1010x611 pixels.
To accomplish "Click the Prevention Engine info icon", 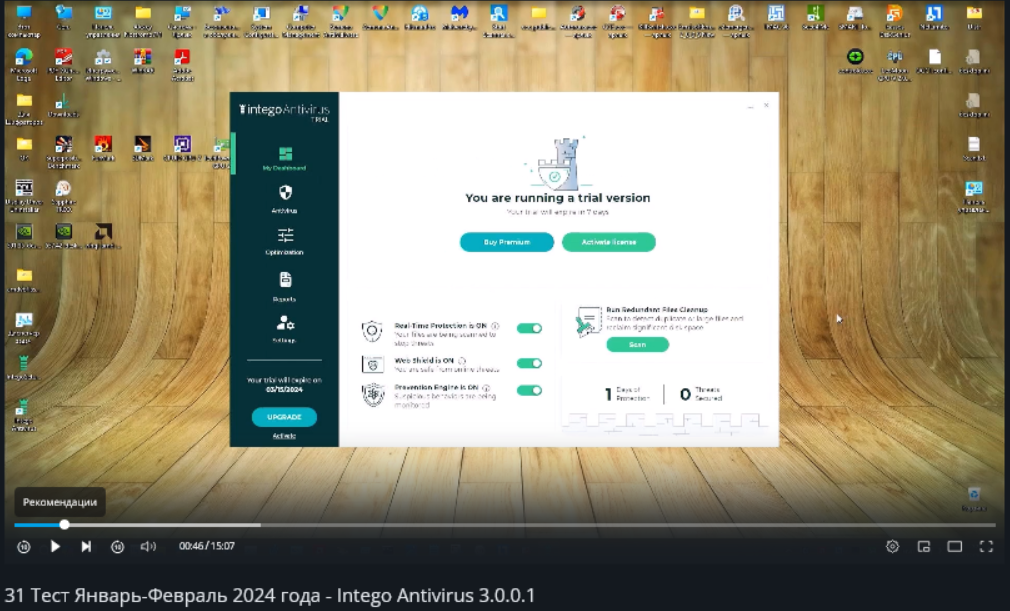I will 486,388.
